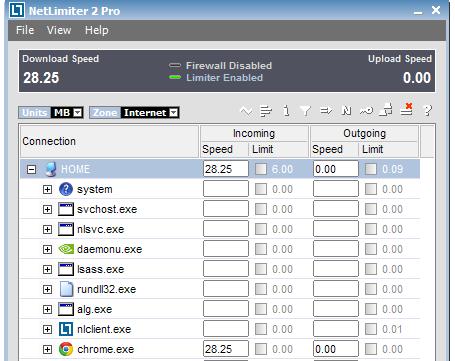This screenshot has height=361, width=455.
Task: Click HOME incoming speed field 28.25
Action: tap(226, 169)
